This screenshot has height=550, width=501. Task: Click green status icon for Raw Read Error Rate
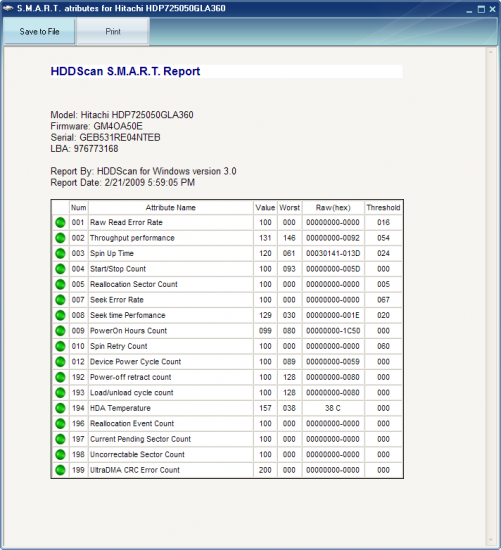[60, 222]
